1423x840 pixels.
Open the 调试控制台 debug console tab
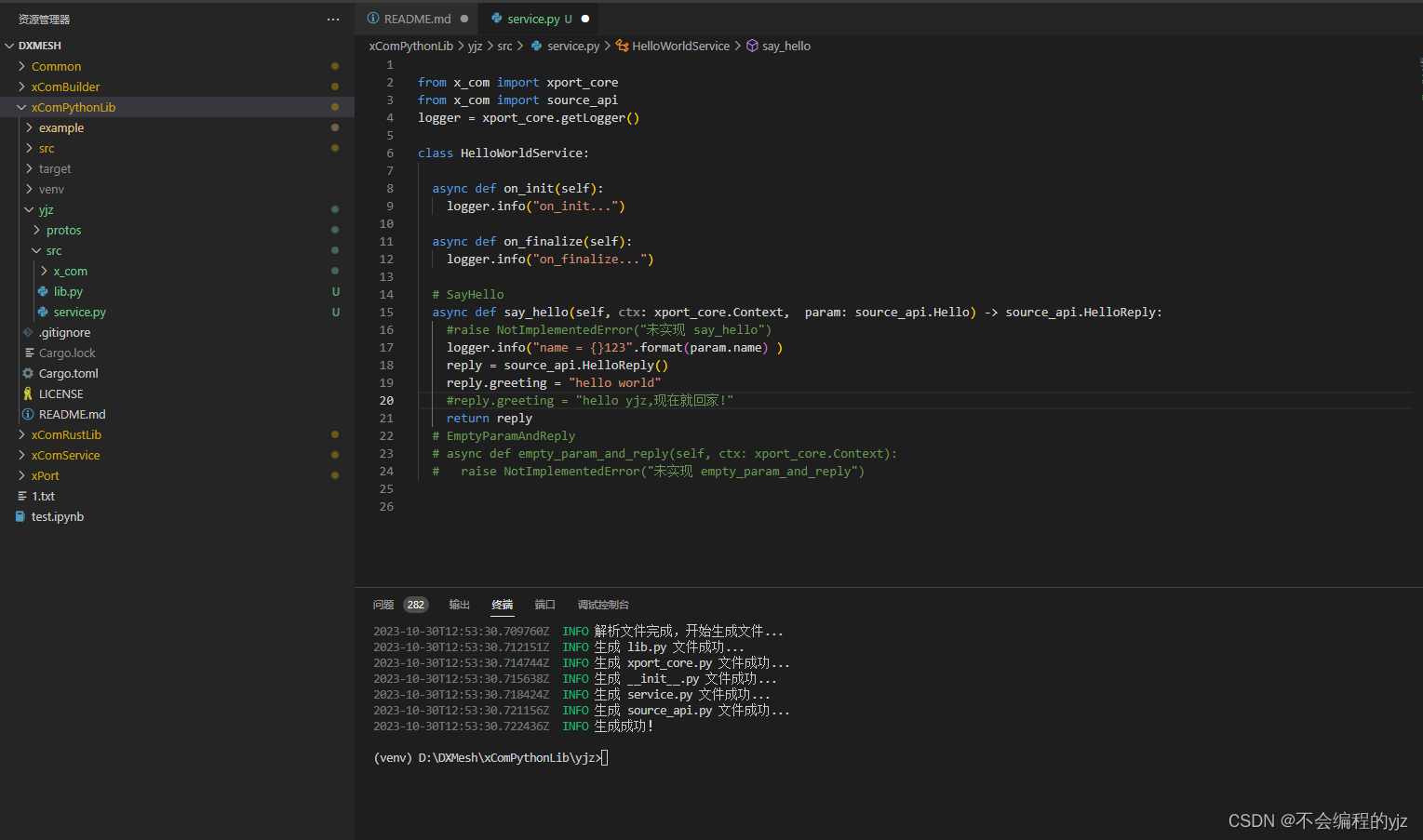(x=603, y=605)
